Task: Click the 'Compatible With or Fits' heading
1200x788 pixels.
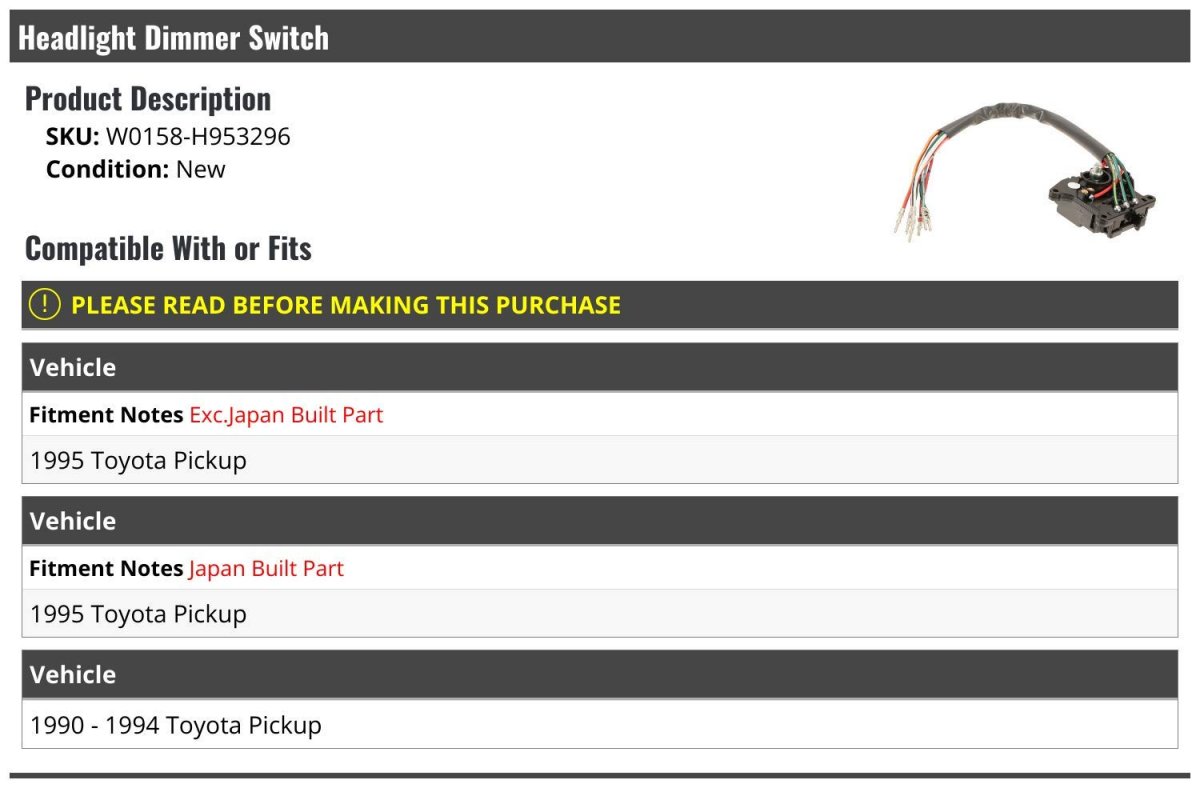Action: point(168,248)
